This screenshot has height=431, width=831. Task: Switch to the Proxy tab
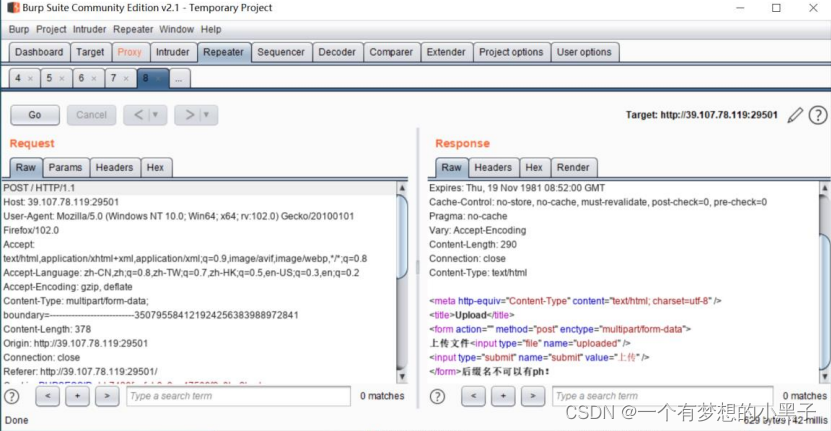pyautogui.click(x=130, y=52)
